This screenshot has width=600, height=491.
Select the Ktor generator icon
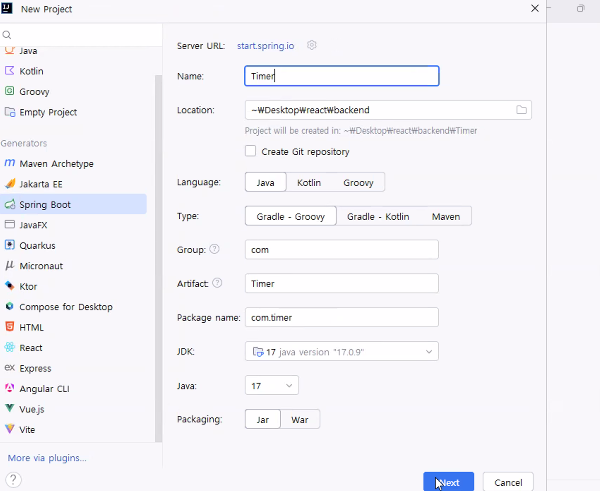10,286
